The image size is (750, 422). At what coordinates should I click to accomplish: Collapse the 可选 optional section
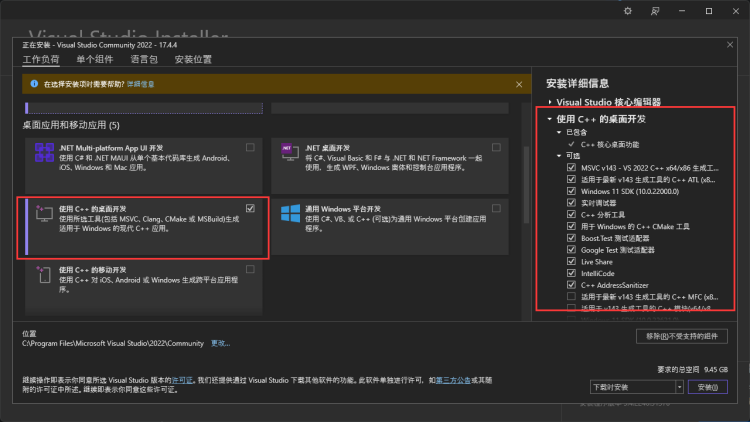559,155
